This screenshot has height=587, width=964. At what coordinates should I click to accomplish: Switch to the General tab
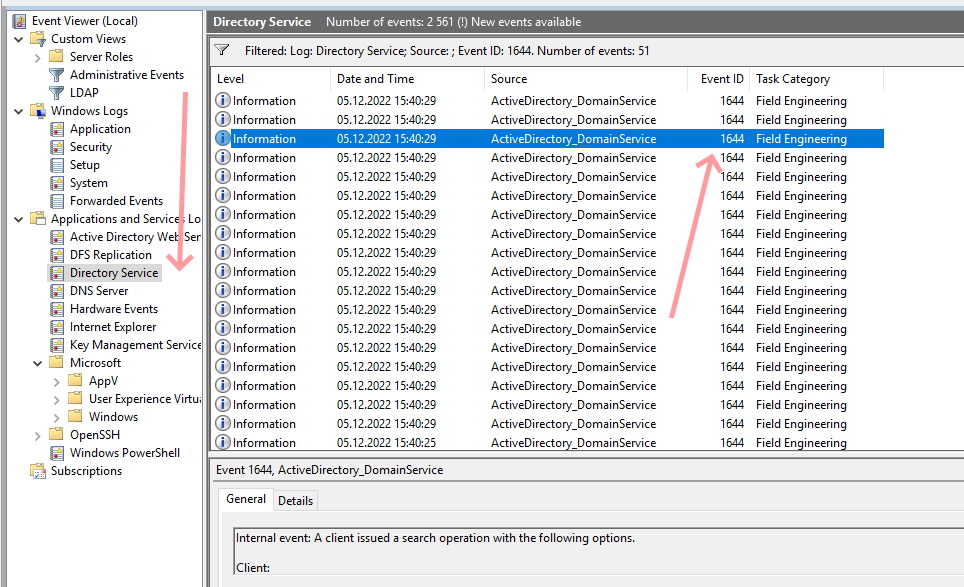click(x=246, y=500)
